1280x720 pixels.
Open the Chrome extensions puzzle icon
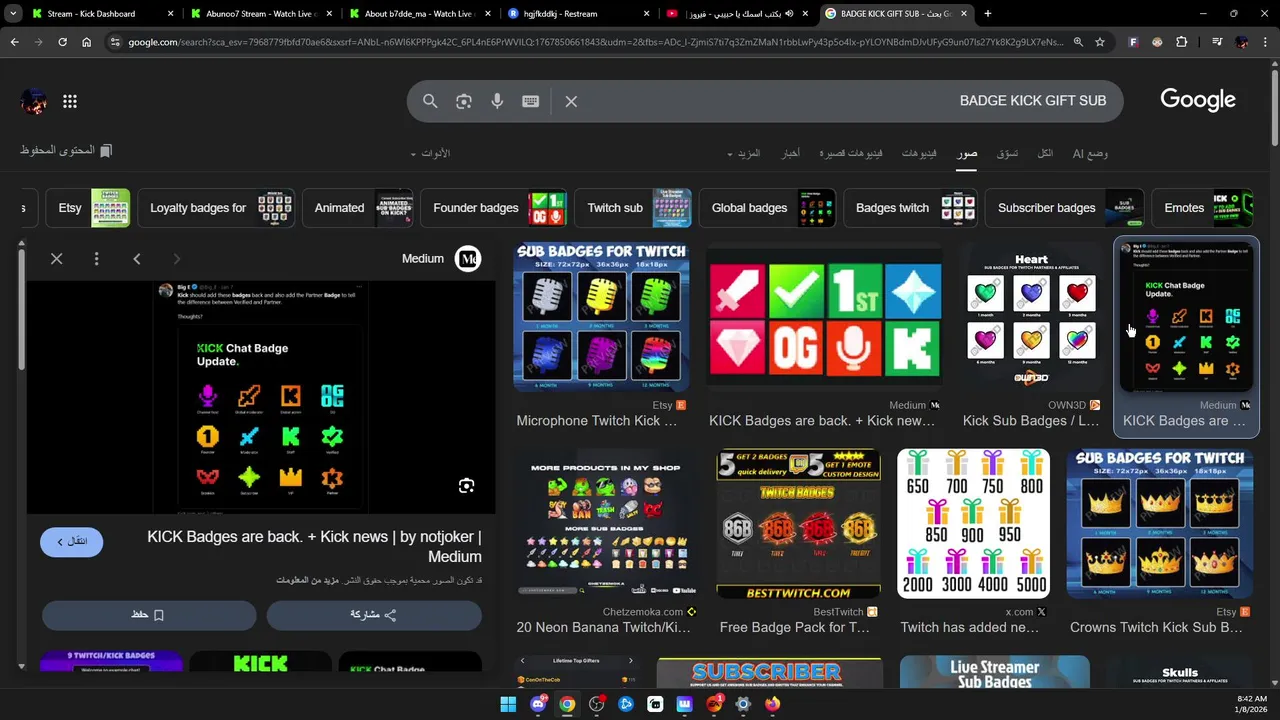point(1182,42)
